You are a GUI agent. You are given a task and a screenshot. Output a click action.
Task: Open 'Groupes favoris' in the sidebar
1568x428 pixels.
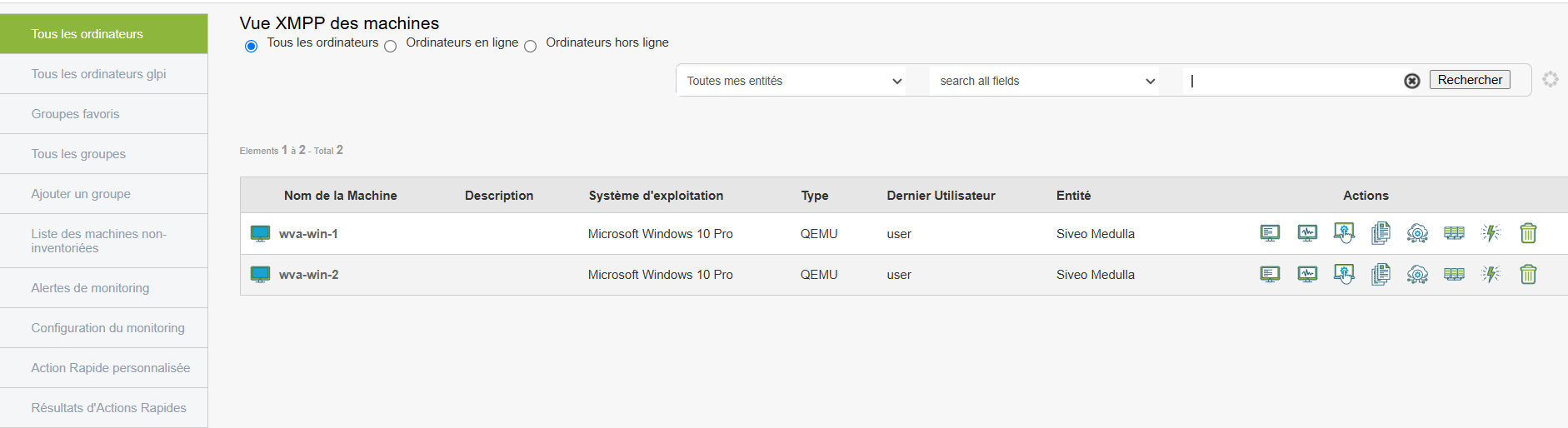[75, 114]
